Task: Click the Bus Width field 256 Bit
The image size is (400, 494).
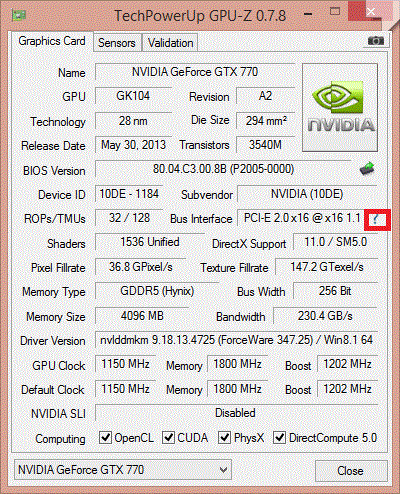Action: (335, 291)
